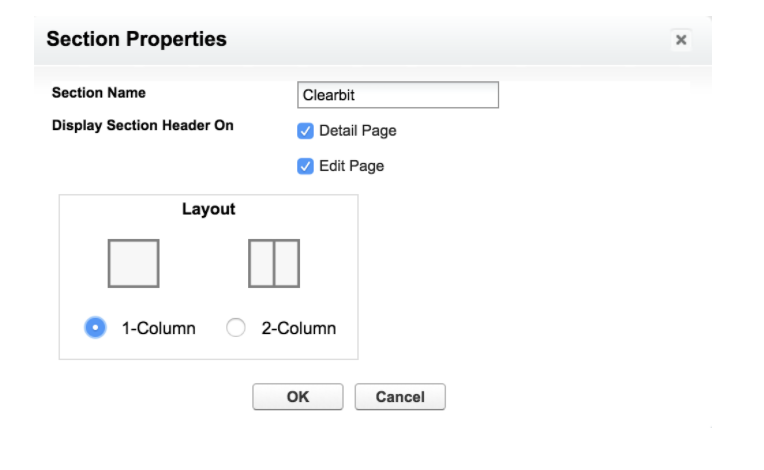Click the Section Name text field
764x470 pixels.
coord(398,95)
